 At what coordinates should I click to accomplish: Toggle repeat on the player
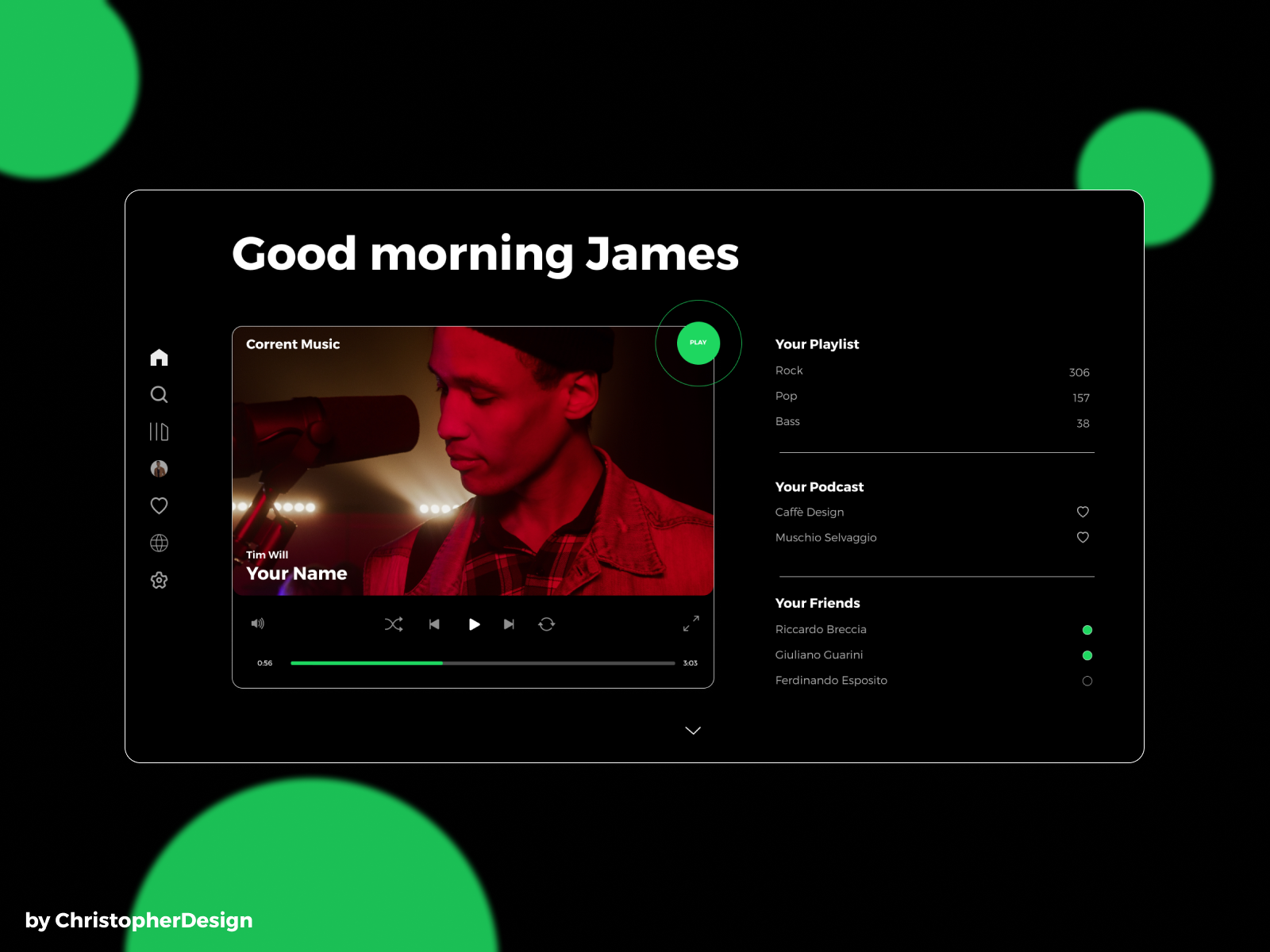547,624
